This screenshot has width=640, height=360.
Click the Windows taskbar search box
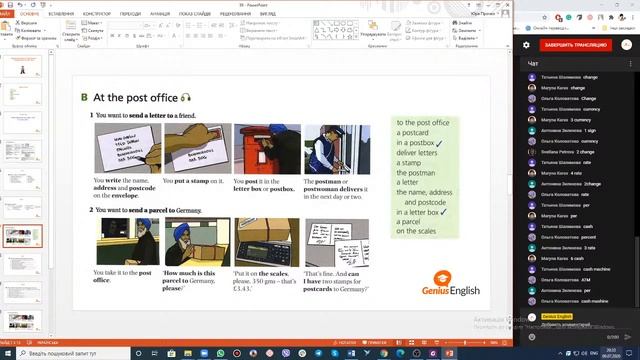[x=73, y=353]
